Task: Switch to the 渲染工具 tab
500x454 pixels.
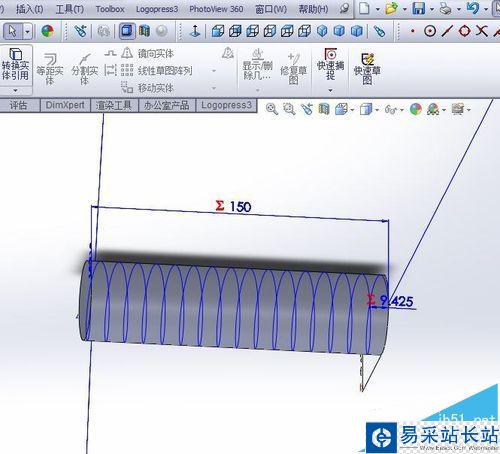Action: [114, 105]
